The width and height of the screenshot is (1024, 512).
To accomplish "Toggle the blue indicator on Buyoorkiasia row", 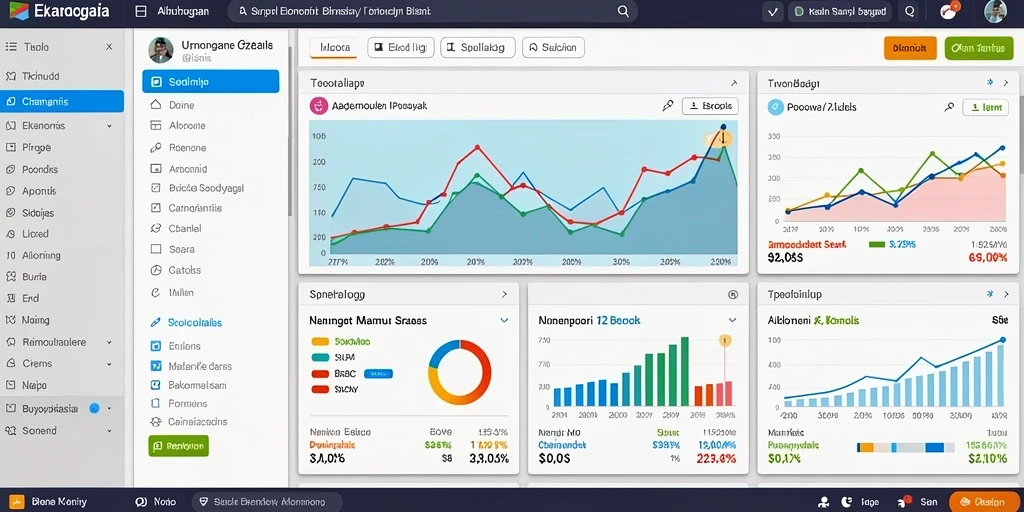I will coord(94,408).
